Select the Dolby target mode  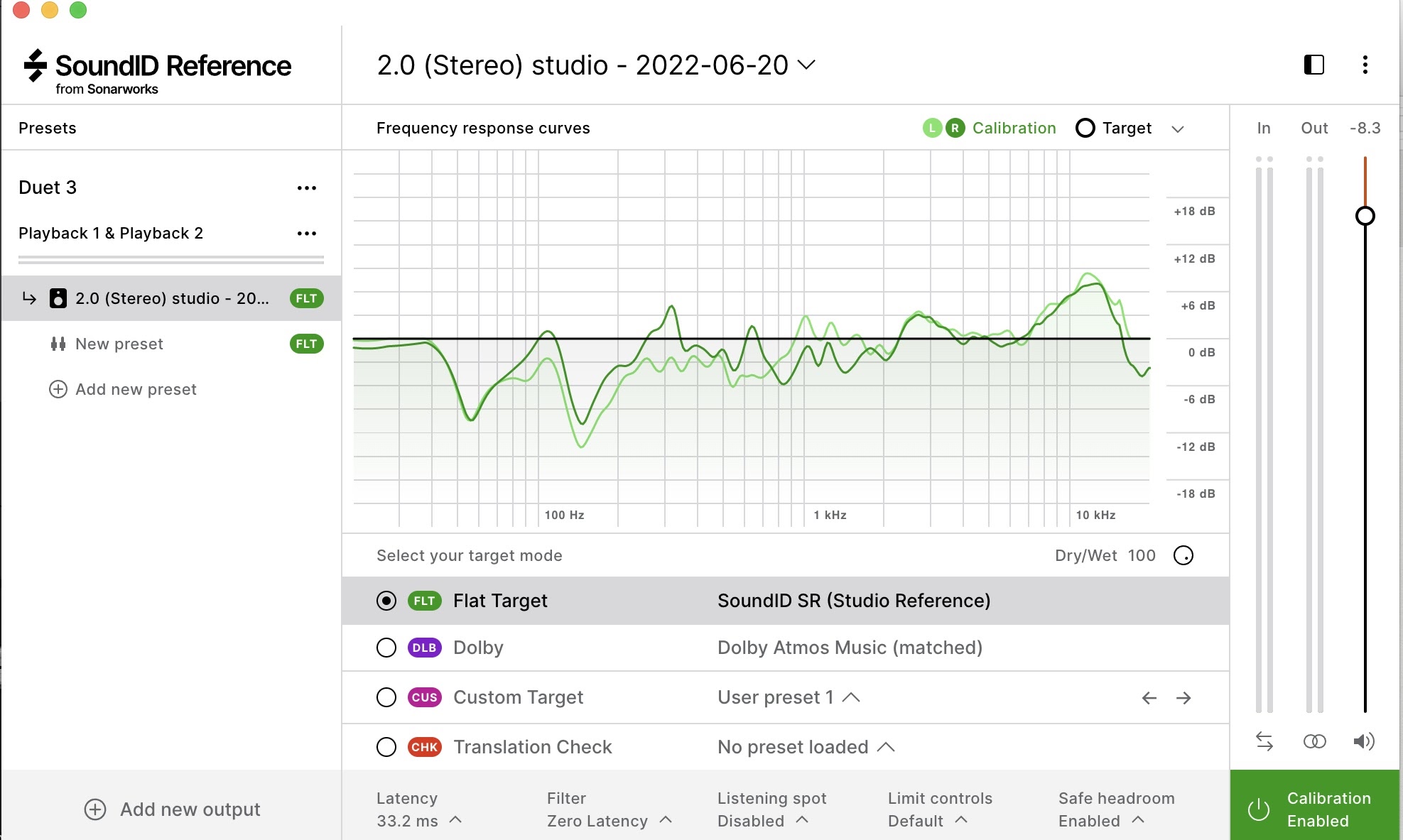pos(384,647)
